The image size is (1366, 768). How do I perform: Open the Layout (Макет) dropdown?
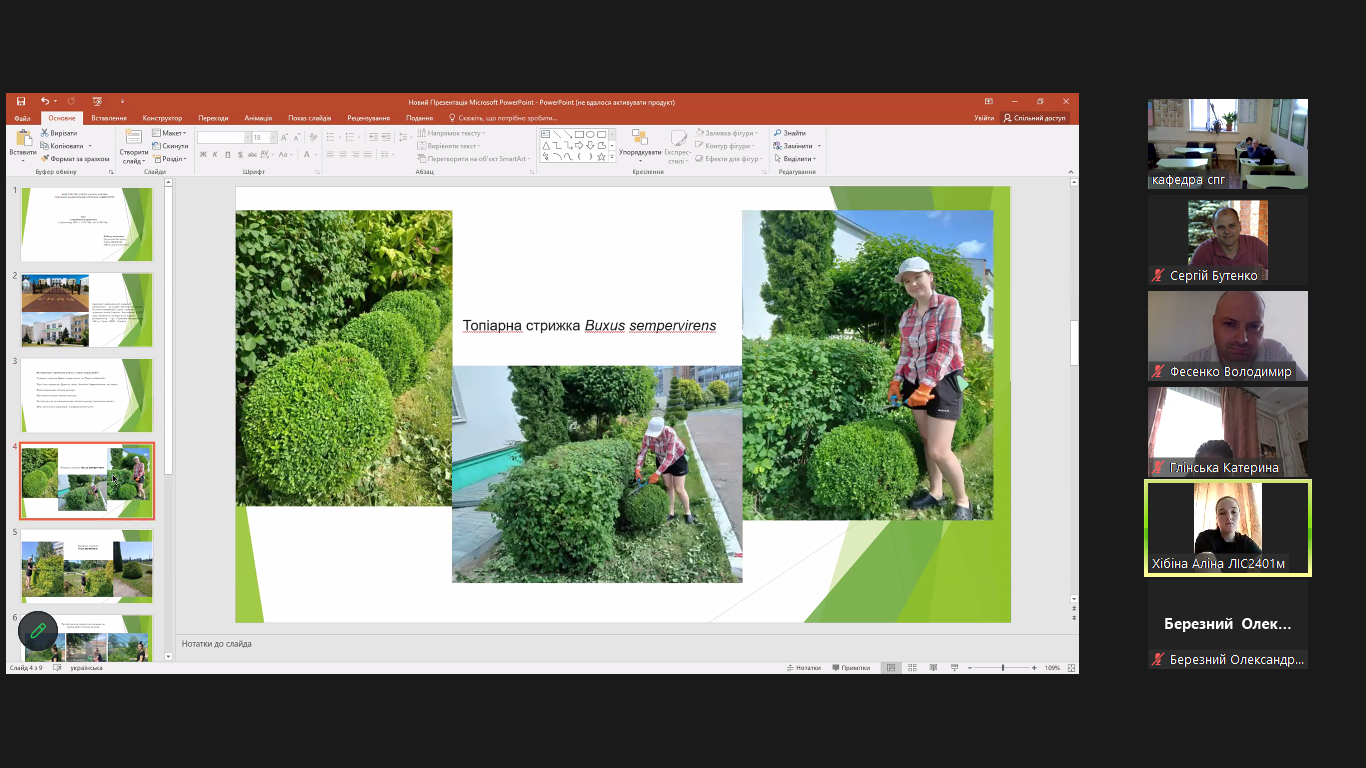coord(171,133)
